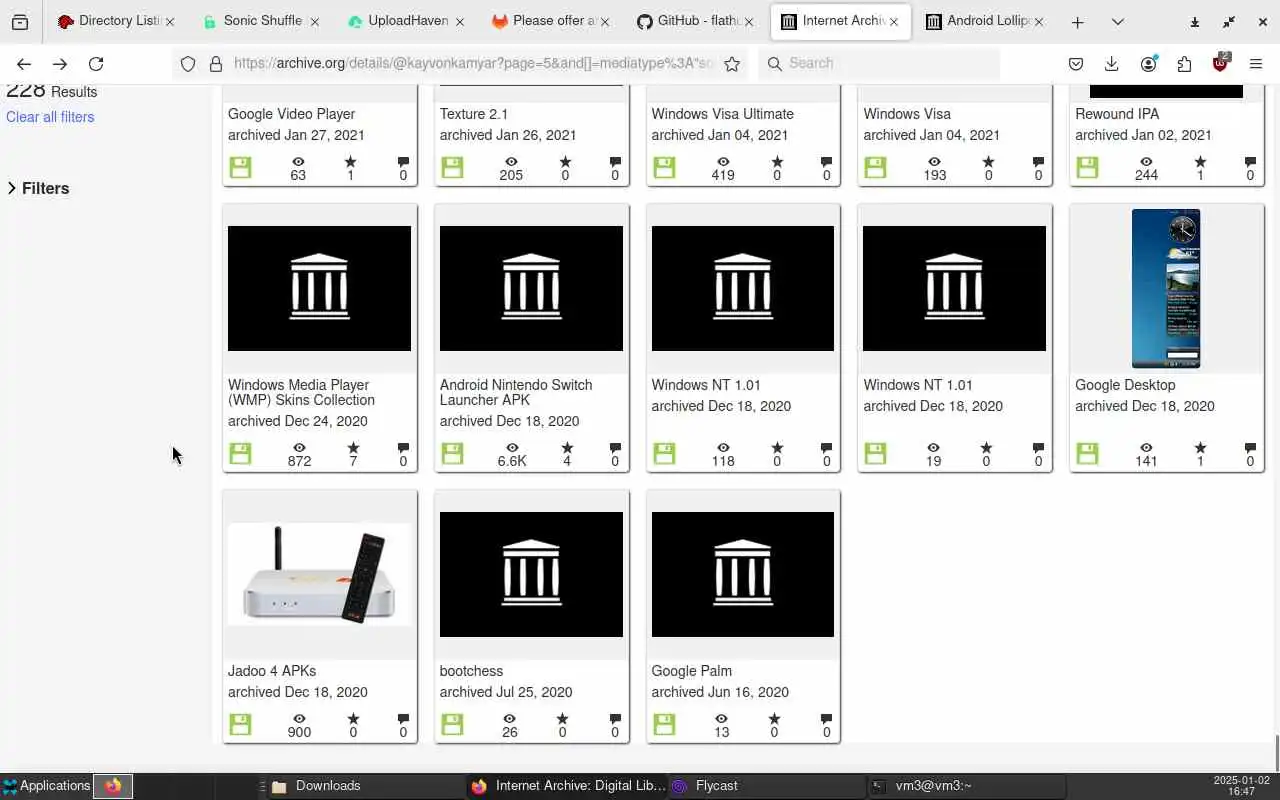This screenshot has height=800, width=1280.
Task: Switch to 'Please offer' GitLab tab
Action: pyautogui.click(x=548, y=21)
